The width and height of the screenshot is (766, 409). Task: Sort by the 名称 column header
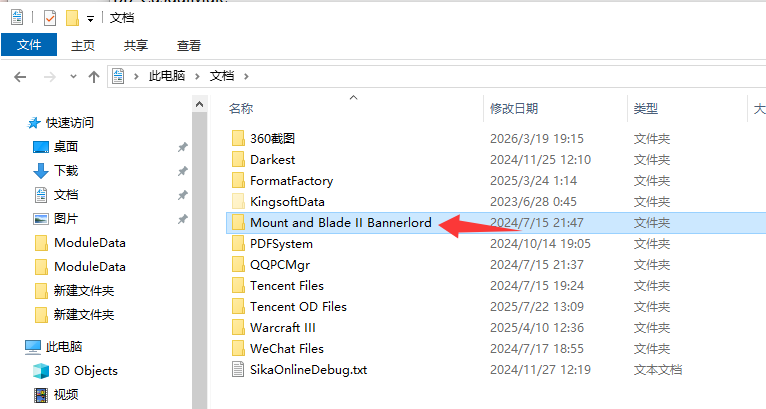tap(241, 108)
